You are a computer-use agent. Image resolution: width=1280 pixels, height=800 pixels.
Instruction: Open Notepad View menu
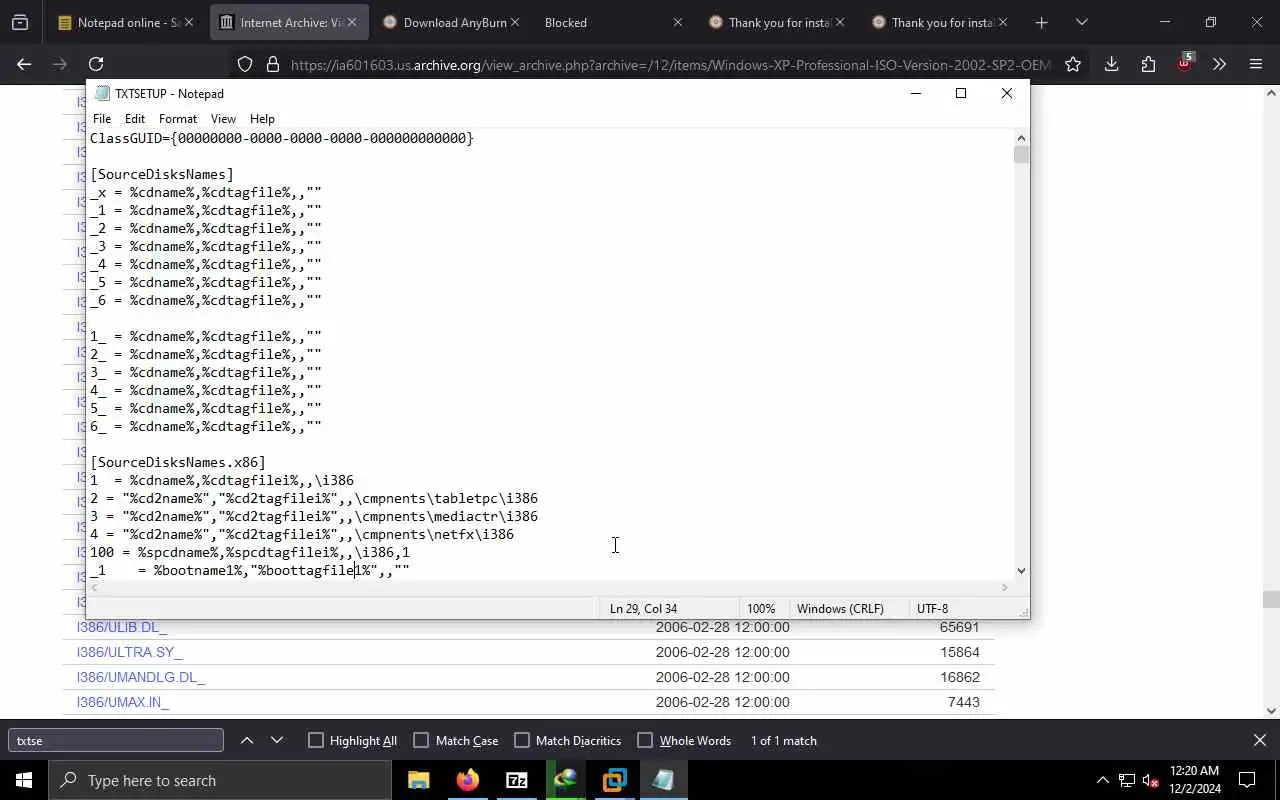tap(223, 118)
